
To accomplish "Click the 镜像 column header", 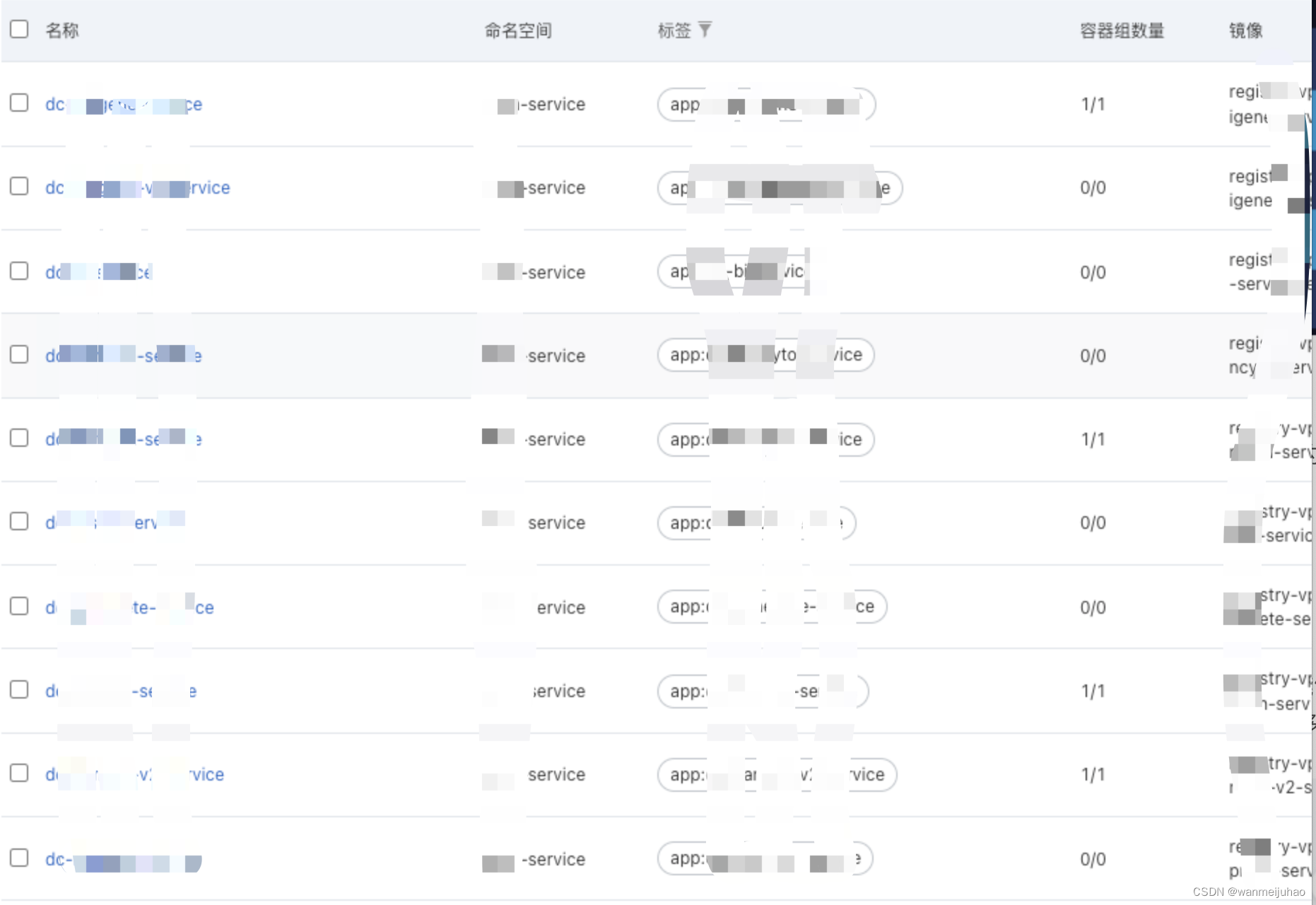I will click(1246, 30).
